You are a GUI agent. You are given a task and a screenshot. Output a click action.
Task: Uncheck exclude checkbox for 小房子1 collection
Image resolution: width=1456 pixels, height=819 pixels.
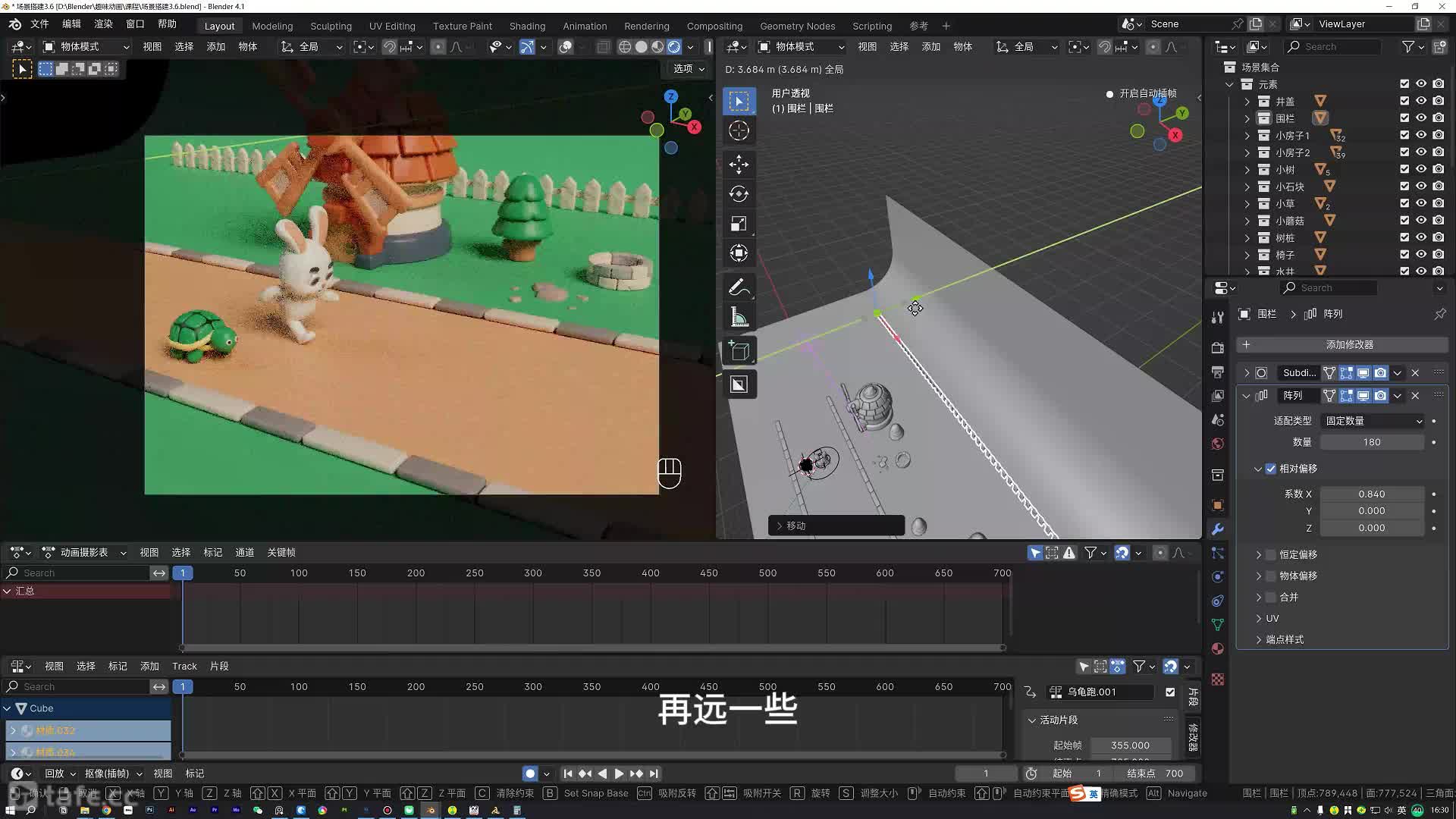1404,135
